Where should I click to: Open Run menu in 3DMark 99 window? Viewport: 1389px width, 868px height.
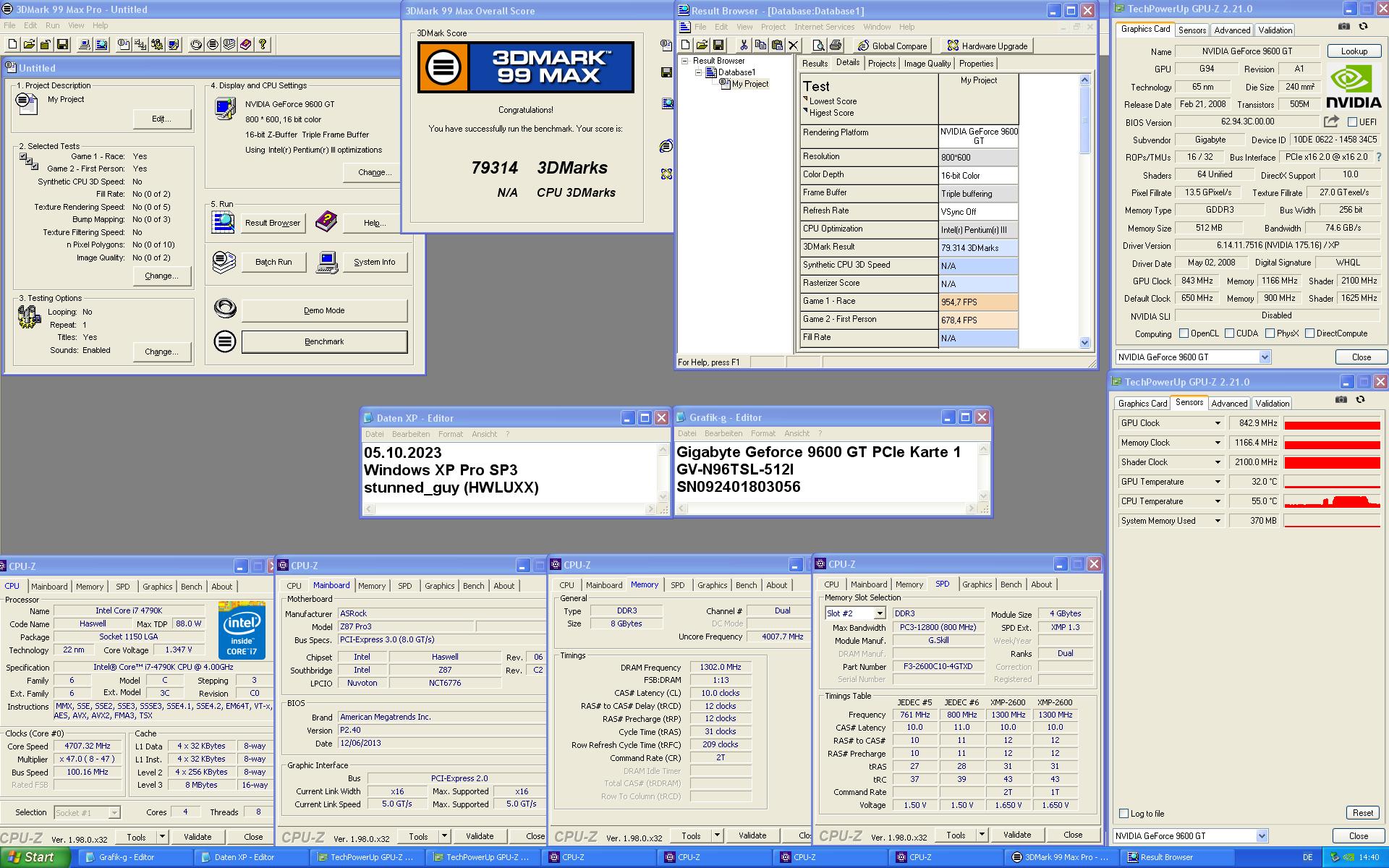point(52,25)
